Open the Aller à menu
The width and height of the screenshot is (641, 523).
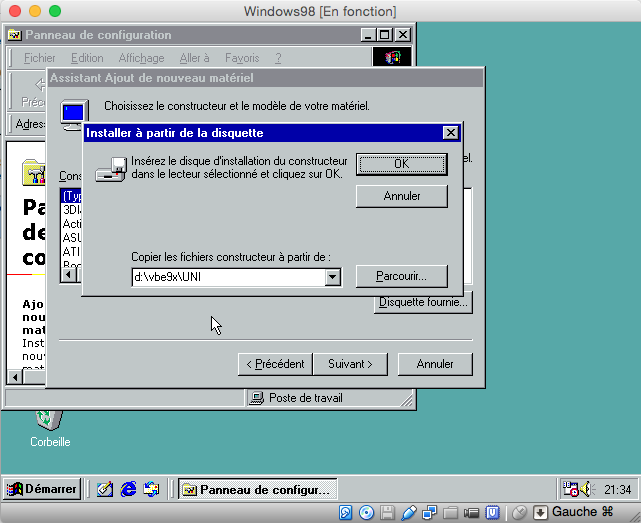click(x=194, y=58)
